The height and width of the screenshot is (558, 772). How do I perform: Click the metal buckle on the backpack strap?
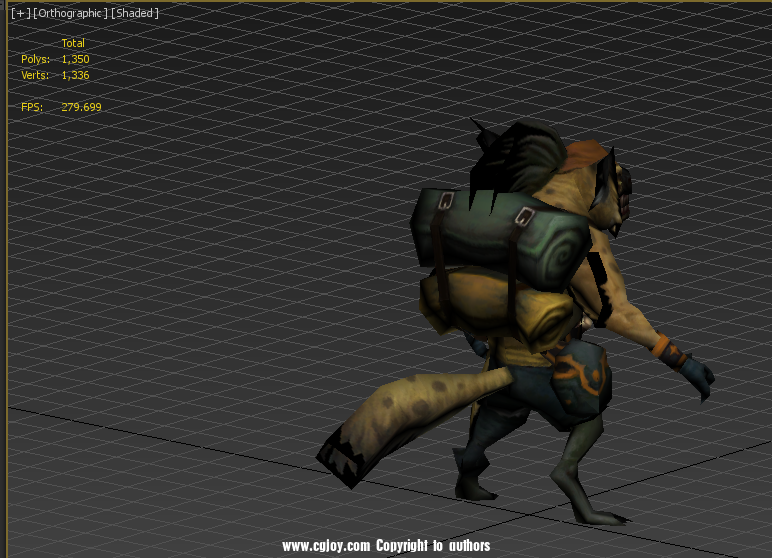point(522,213)
